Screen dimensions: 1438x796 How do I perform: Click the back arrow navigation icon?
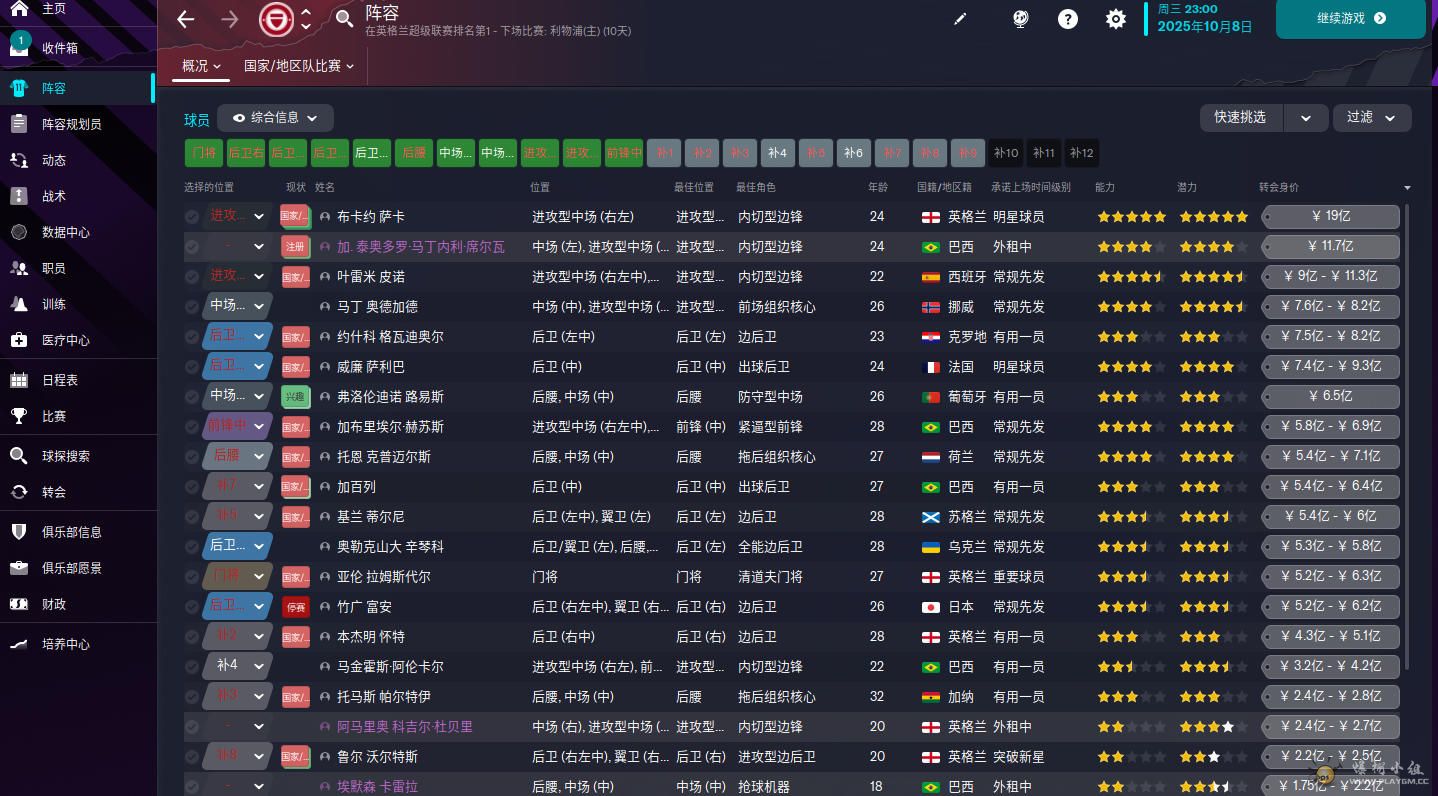point(186,19)
